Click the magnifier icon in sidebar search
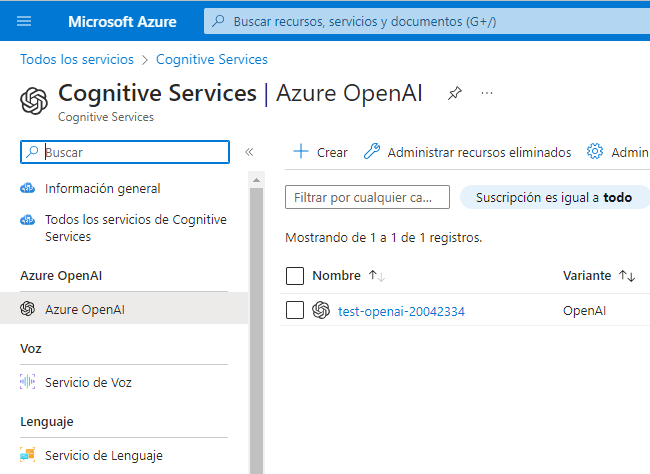 pyautogui.click(x=32, y=152)
